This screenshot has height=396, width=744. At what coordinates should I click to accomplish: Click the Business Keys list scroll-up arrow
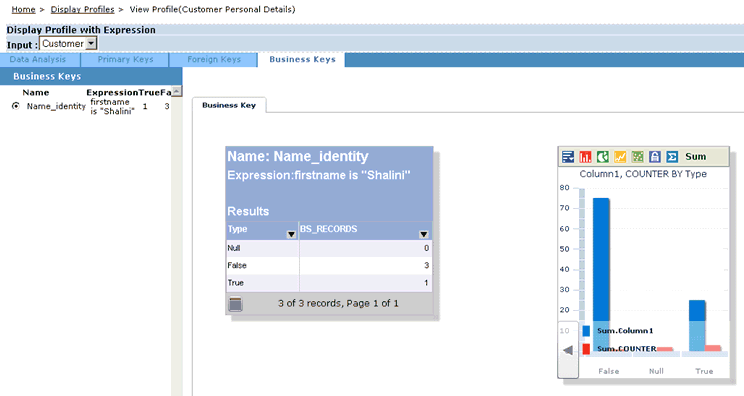tap(177, 92)
